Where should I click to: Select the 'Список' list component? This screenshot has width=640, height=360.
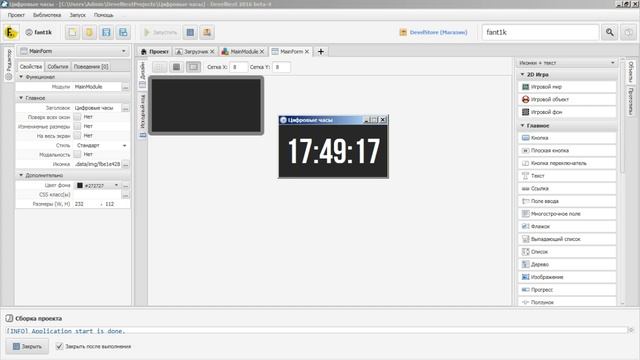[x=567, y=252]
